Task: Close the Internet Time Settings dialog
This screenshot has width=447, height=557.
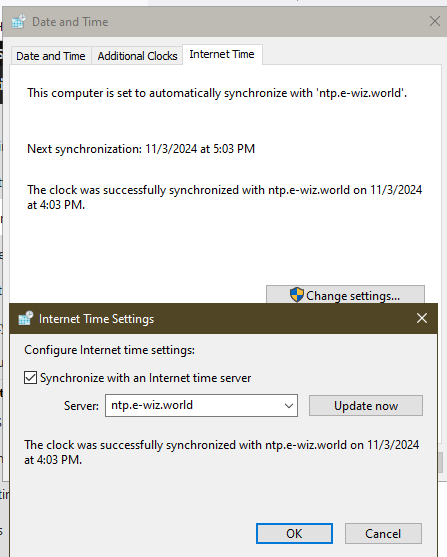Action: [x=422, y=318]
